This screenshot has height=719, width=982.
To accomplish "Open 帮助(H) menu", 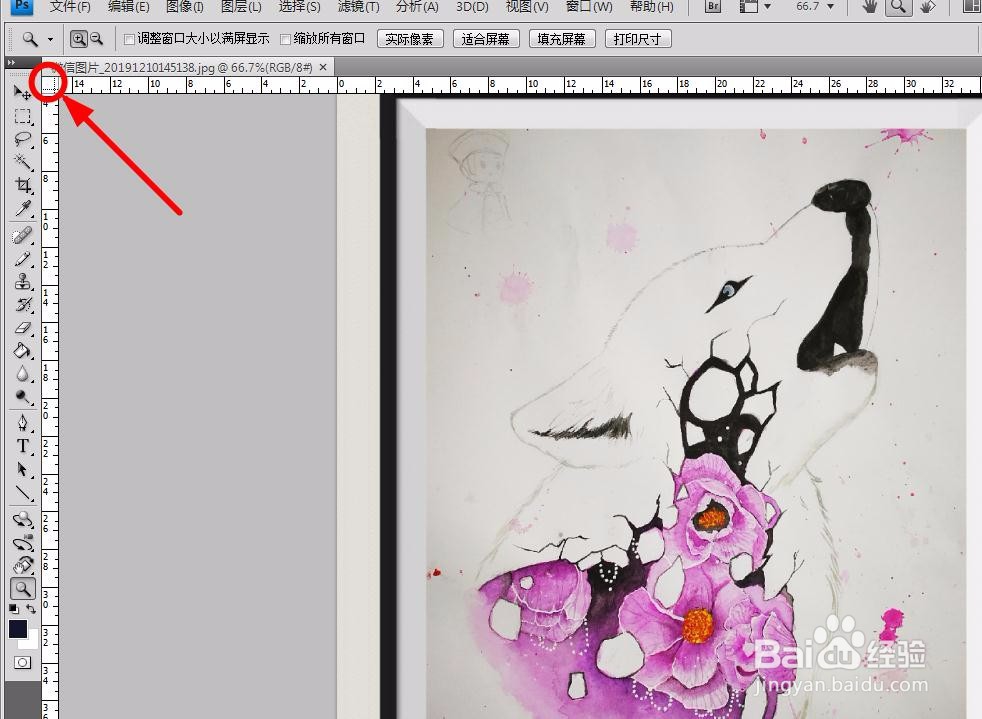I will pos(652,7).
